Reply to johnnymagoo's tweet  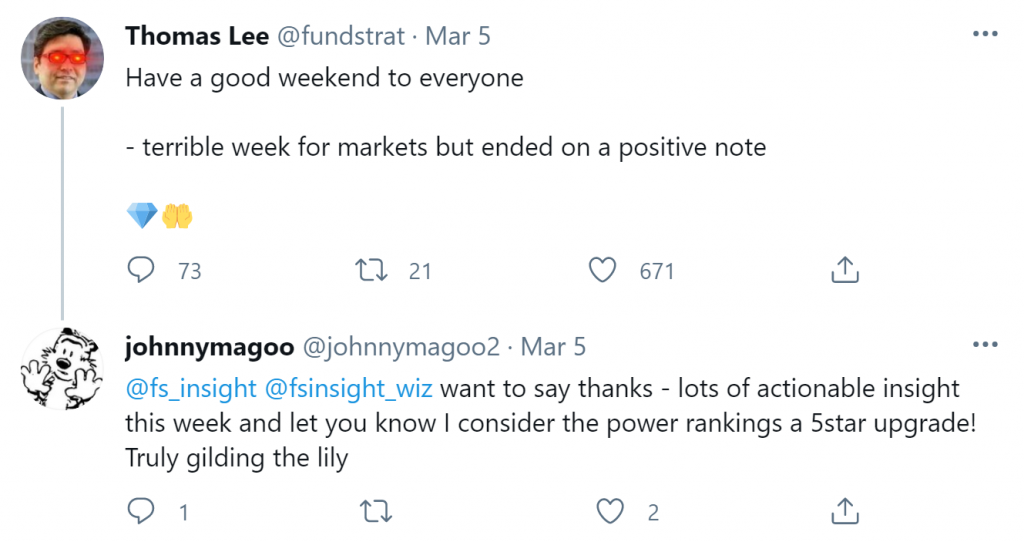(143, 512)
